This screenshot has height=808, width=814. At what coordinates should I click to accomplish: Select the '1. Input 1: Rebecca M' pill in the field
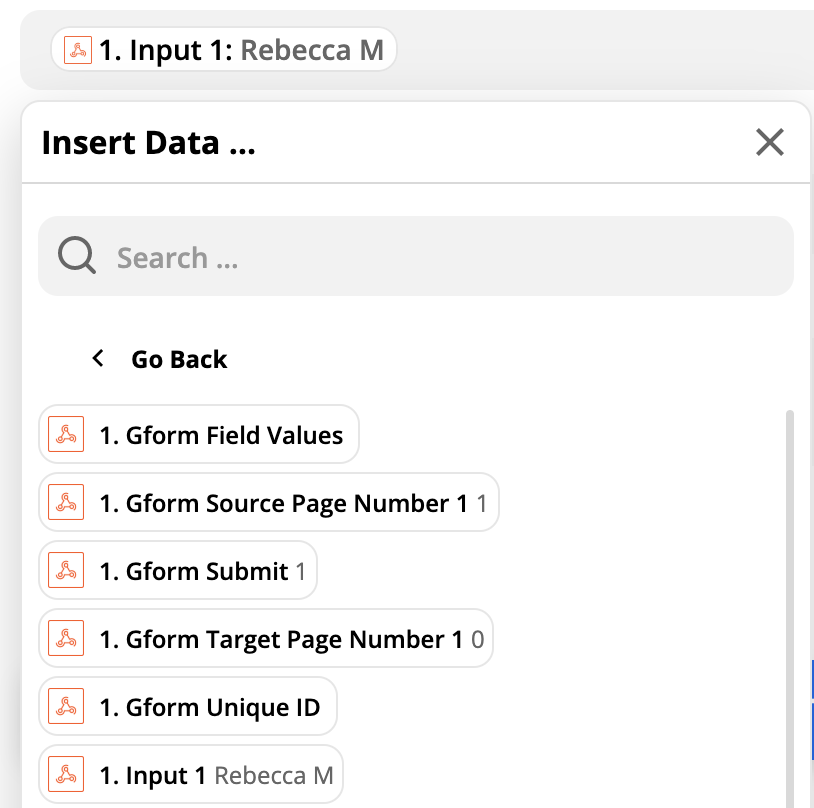pos(224,49)
